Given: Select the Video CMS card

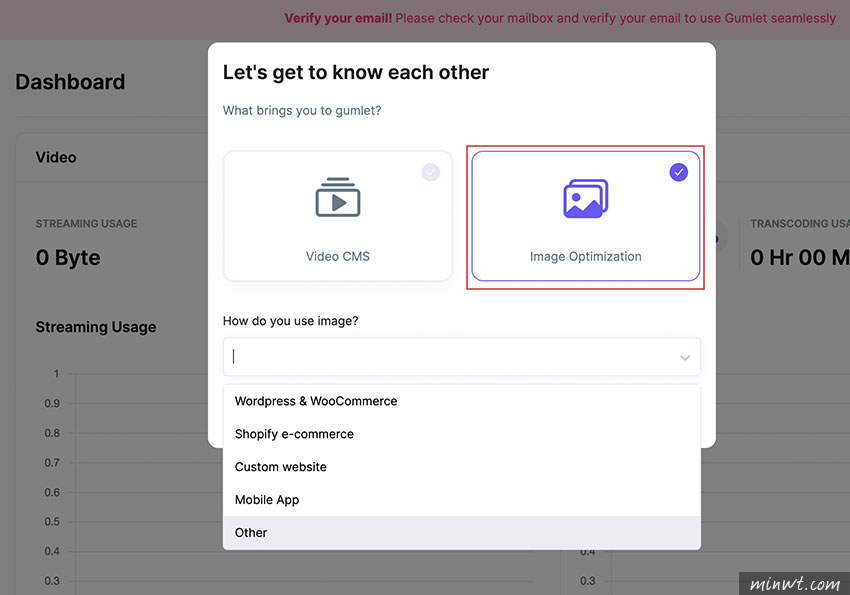Looking at the screenshot, I should click(x=338, y=216).
